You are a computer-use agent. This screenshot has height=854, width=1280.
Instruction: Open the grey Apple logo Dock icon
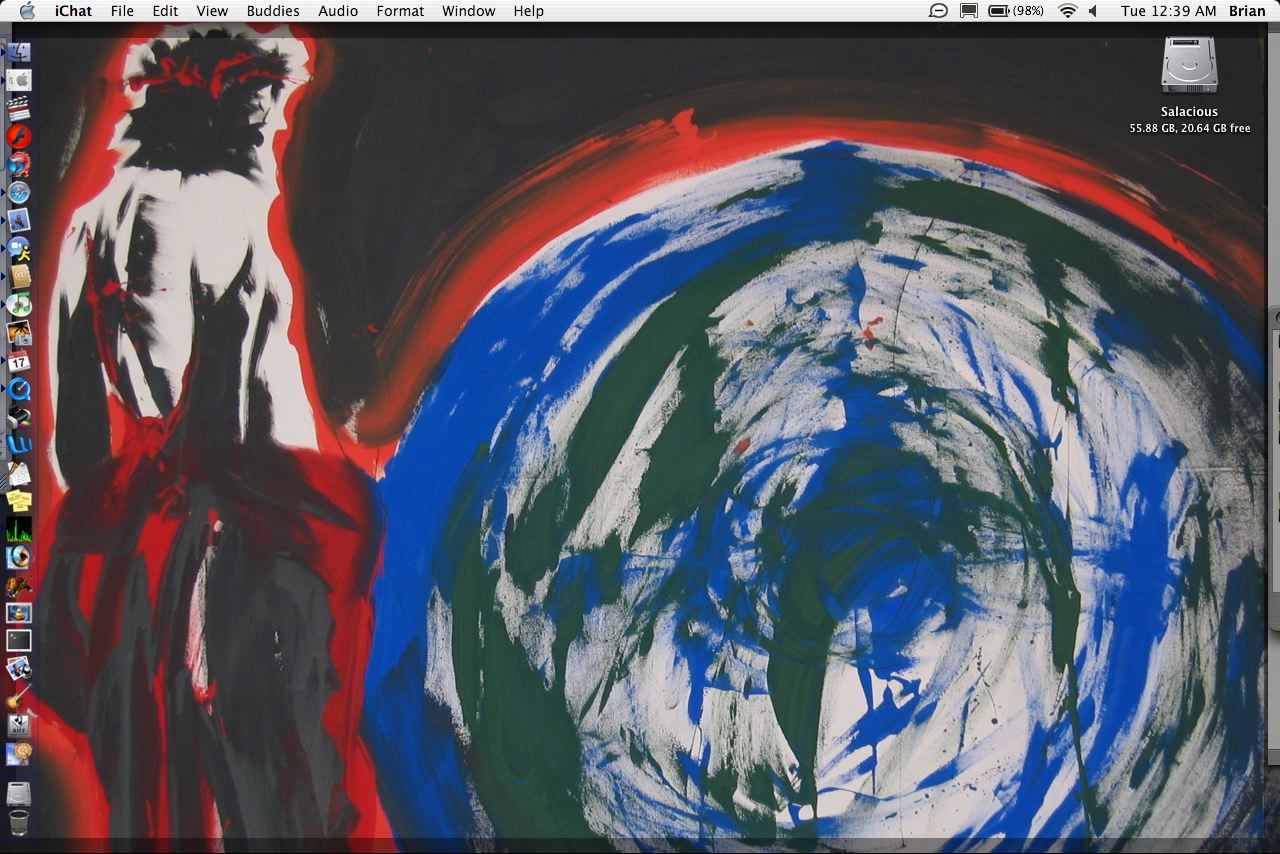(19, 80)
